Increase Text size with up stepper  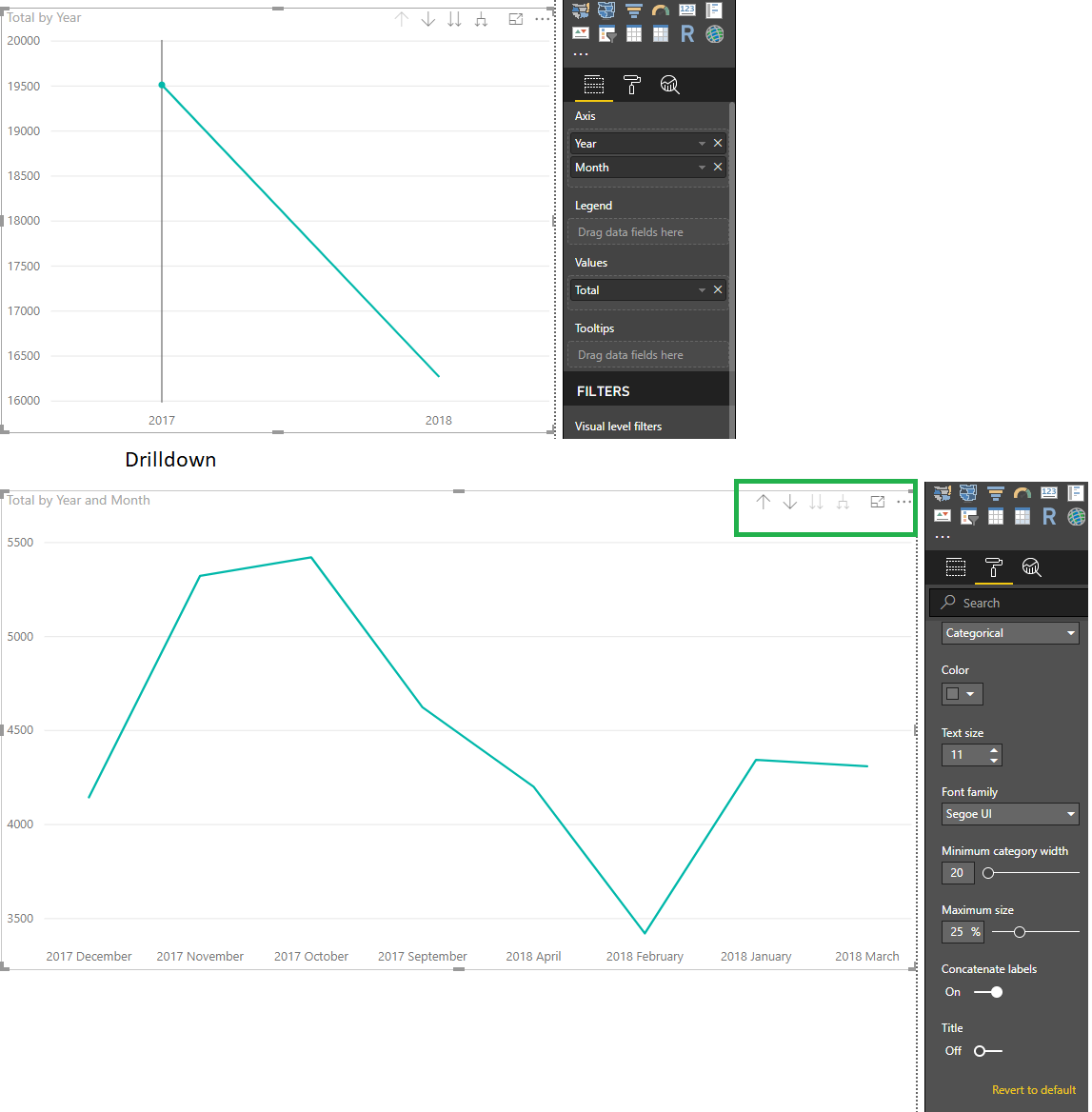[x=994, y=750]
